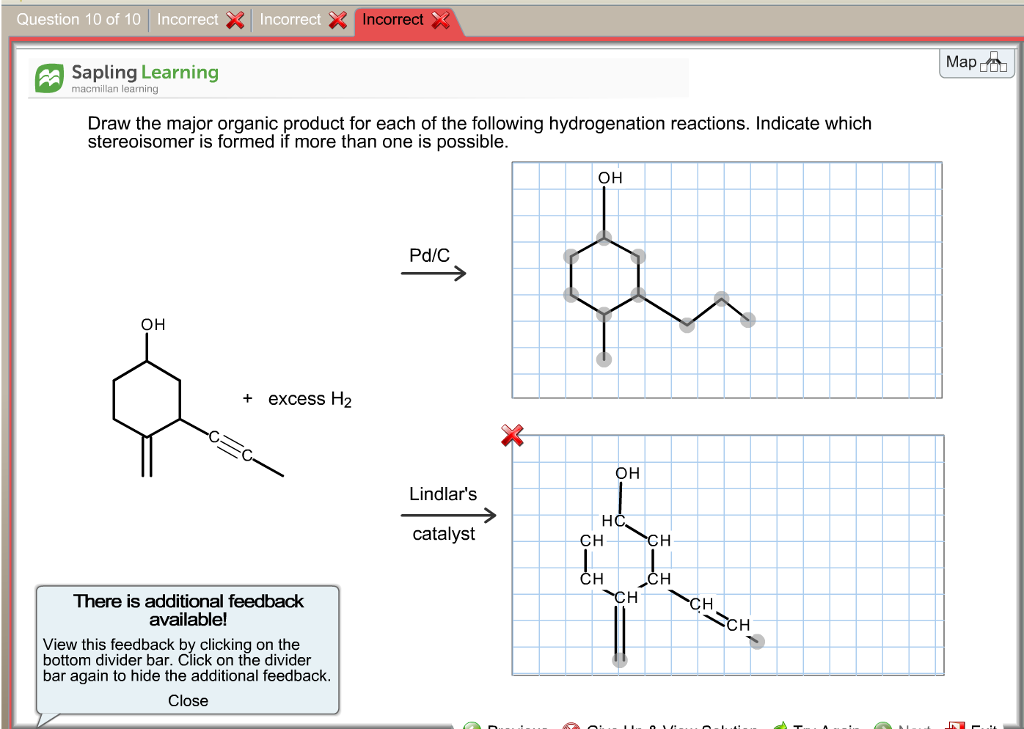Image resolution: width=1024 pixels, height=729 pixels.
Task: Switch to the Question 10 of 10 tab
Action: click(x=78, y=18)
